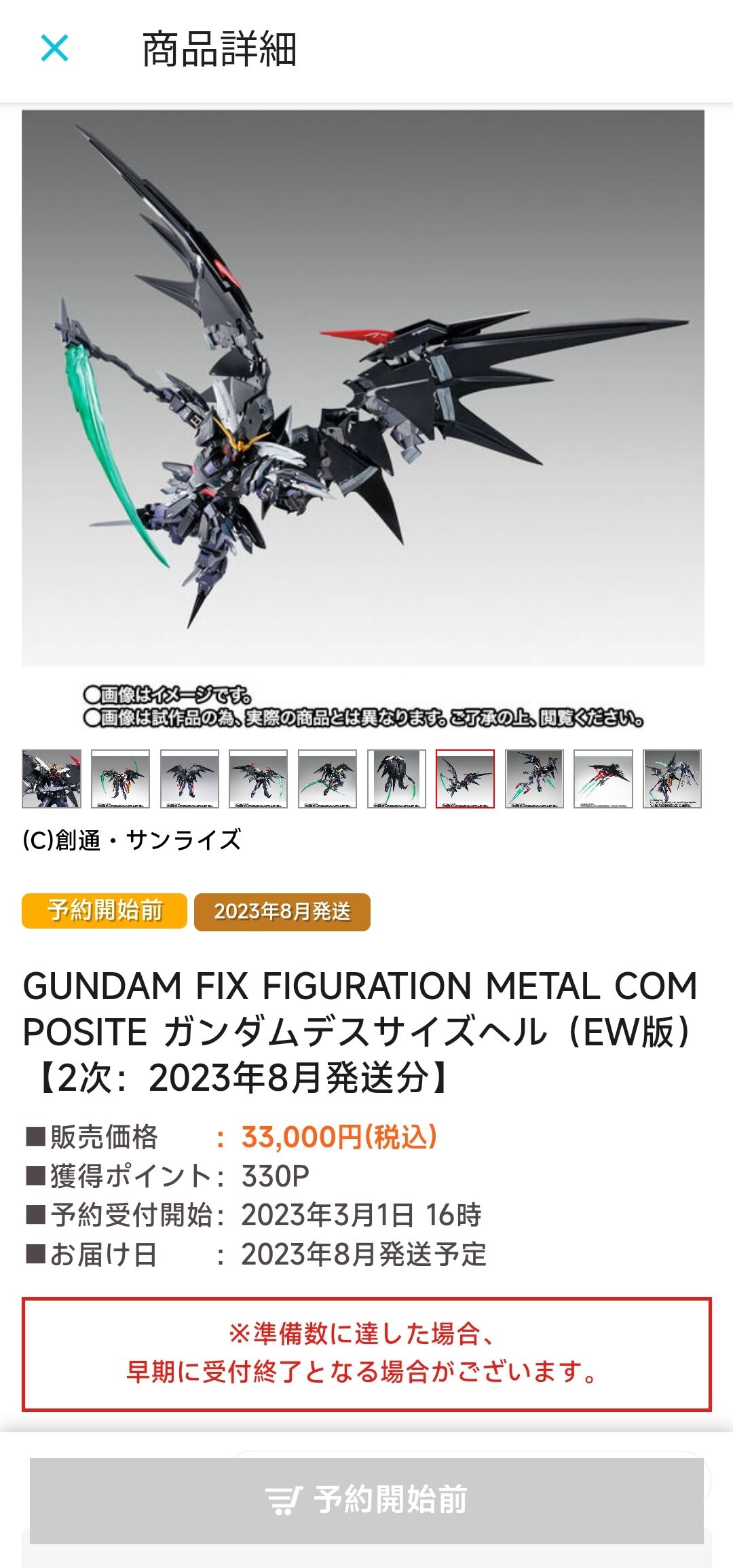Select the fifth product thumbnail
The width and height of the screenshot is (733, 1568).
(x=327, y=779)
